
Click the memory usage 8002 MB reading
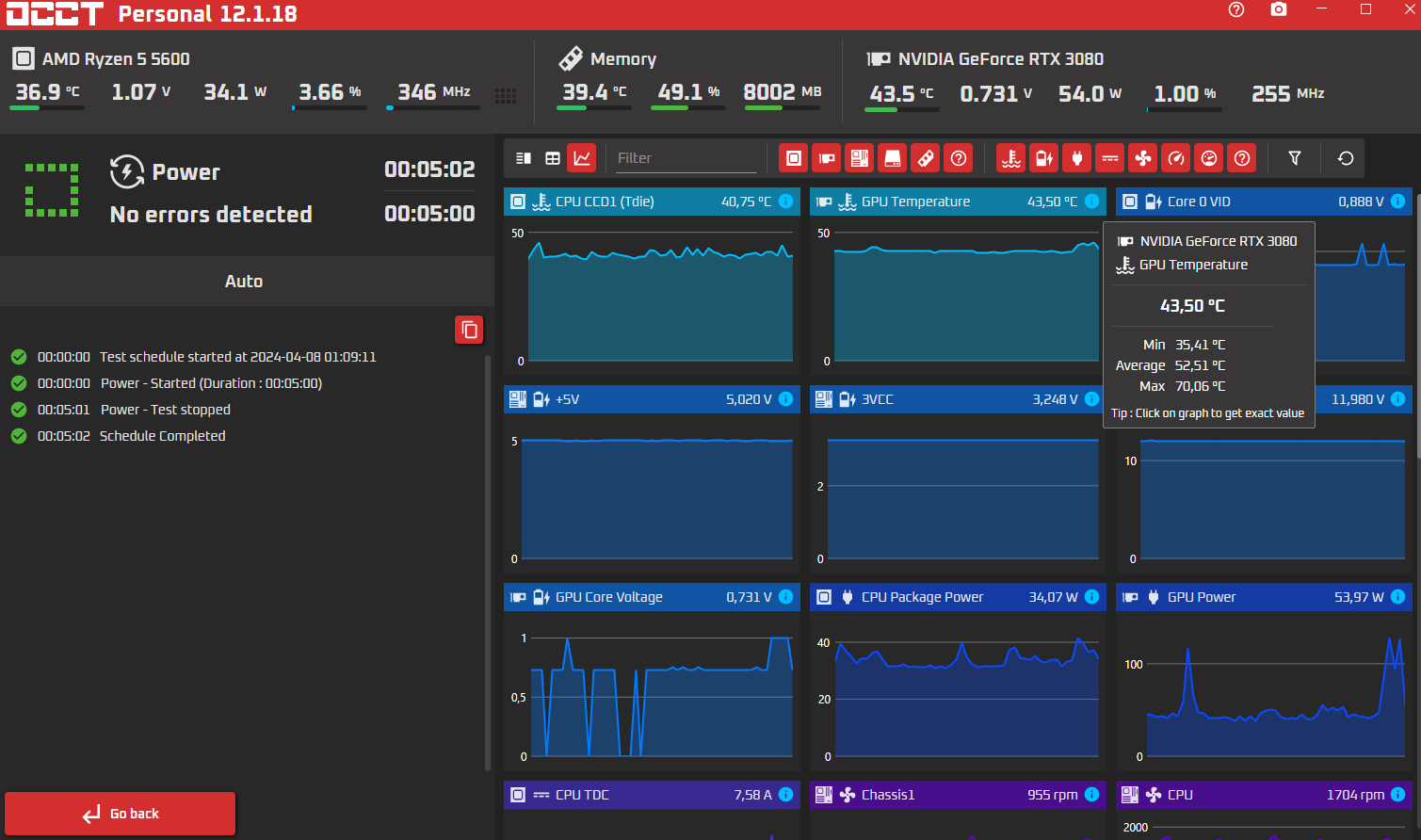click(x=783, y=92)
